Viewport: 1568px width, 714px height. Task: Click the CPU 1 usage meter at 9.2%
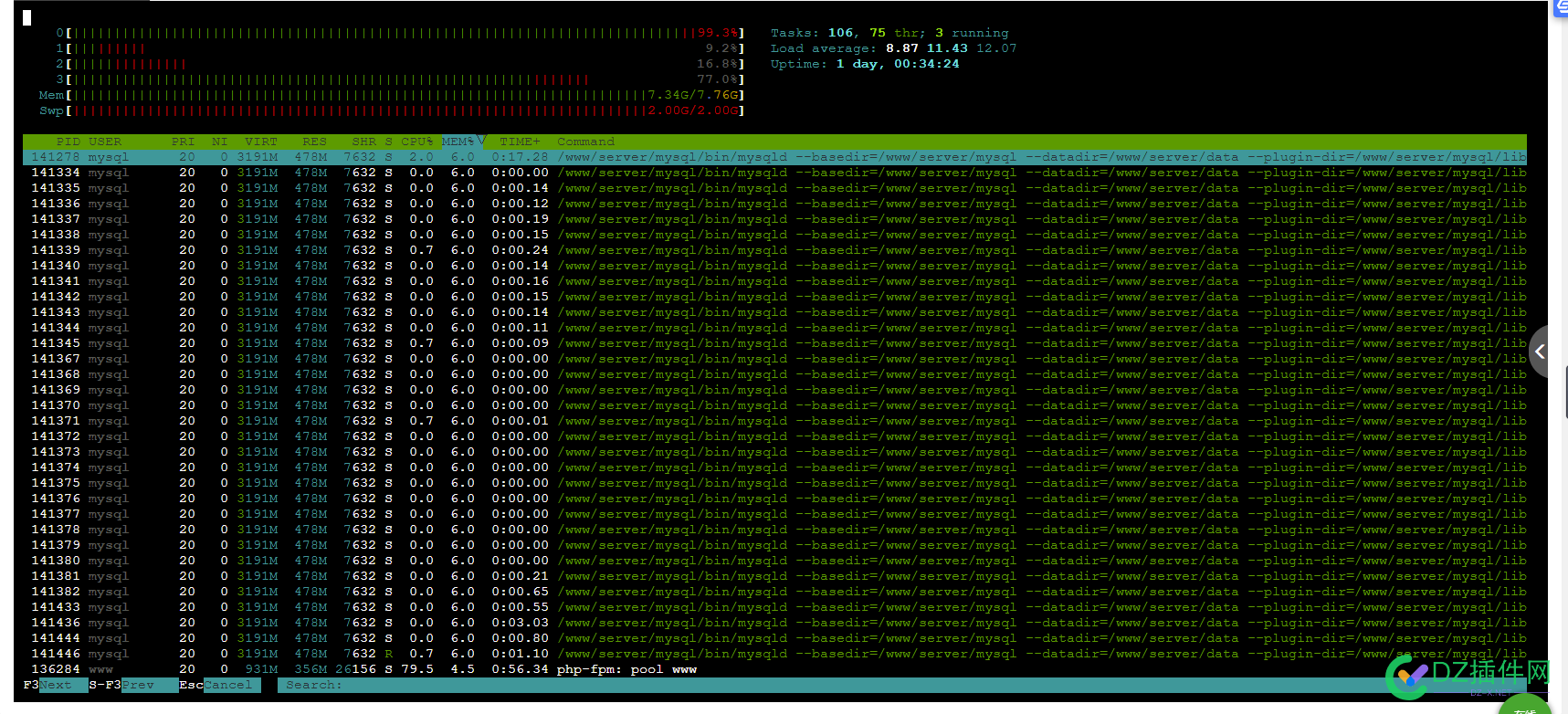400,48
